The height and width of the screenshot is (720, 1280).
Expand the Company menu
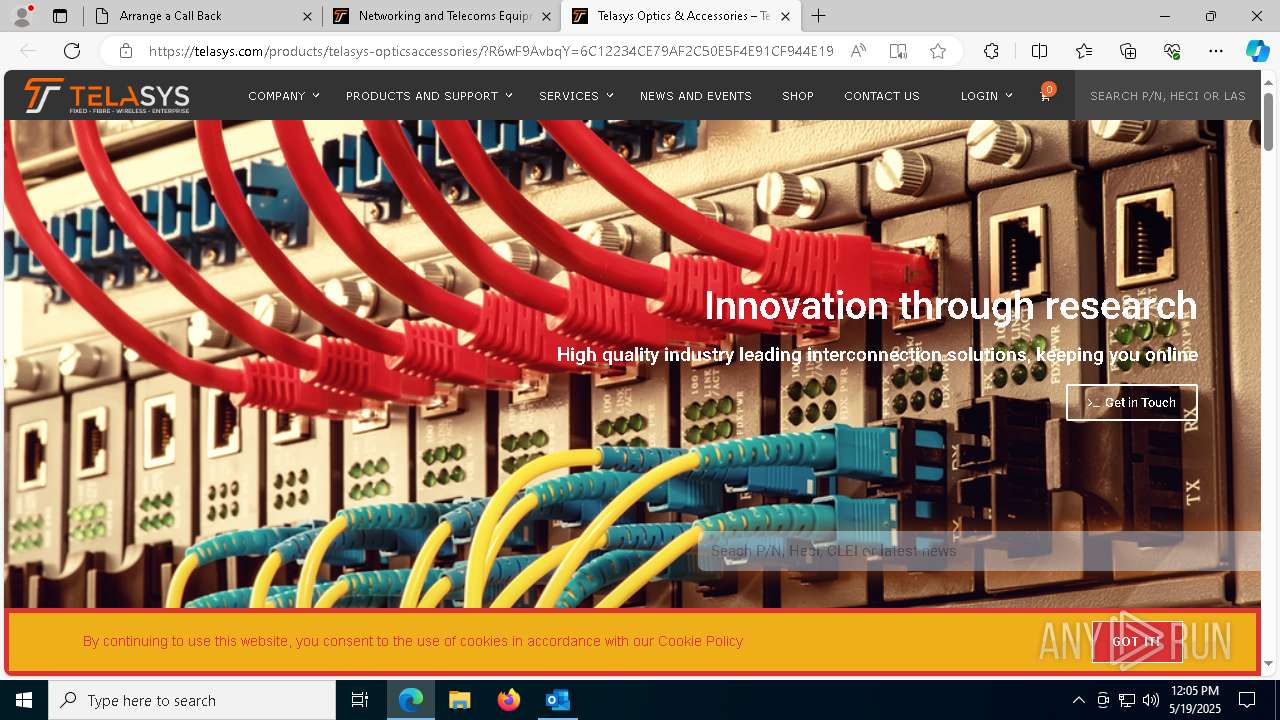point(284,96)
